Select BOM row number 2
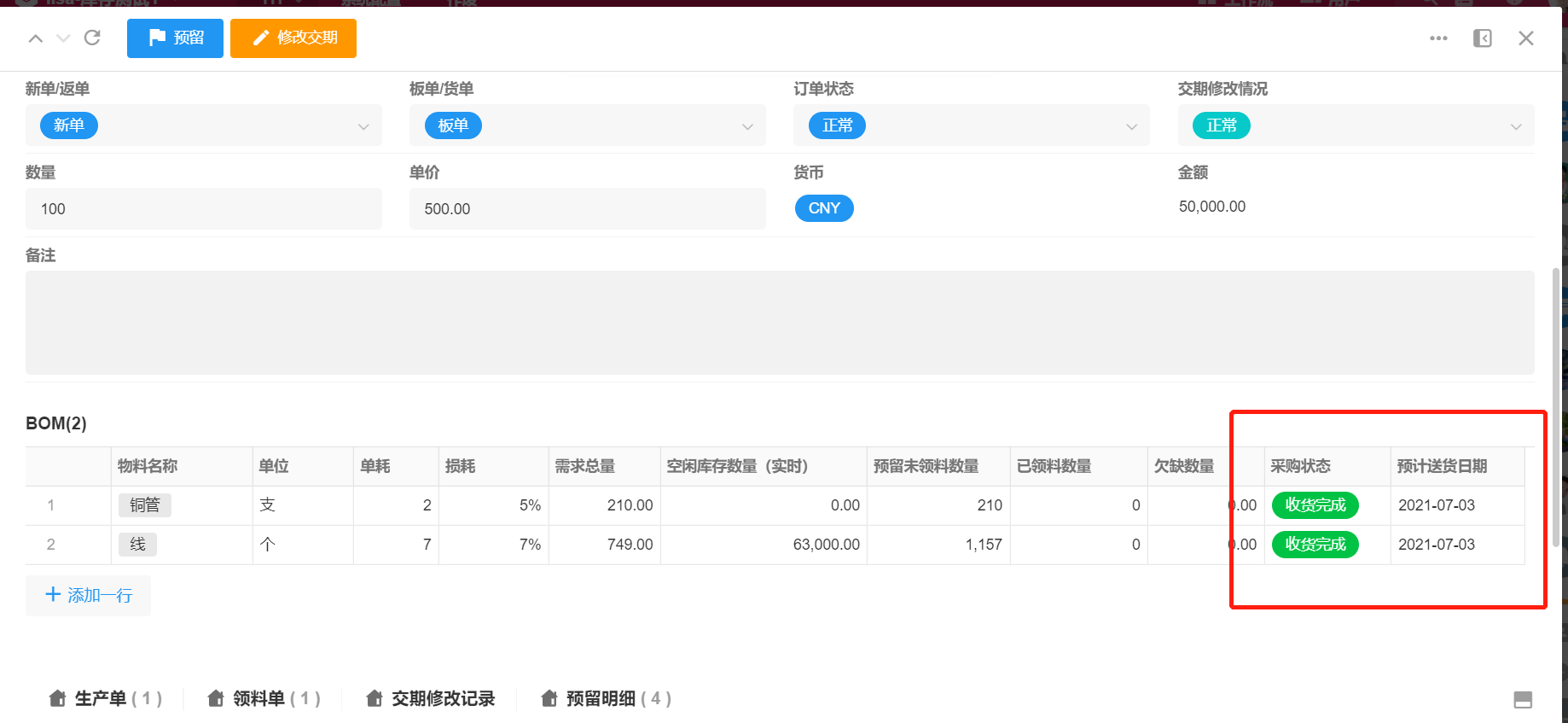 pos(51,545)
